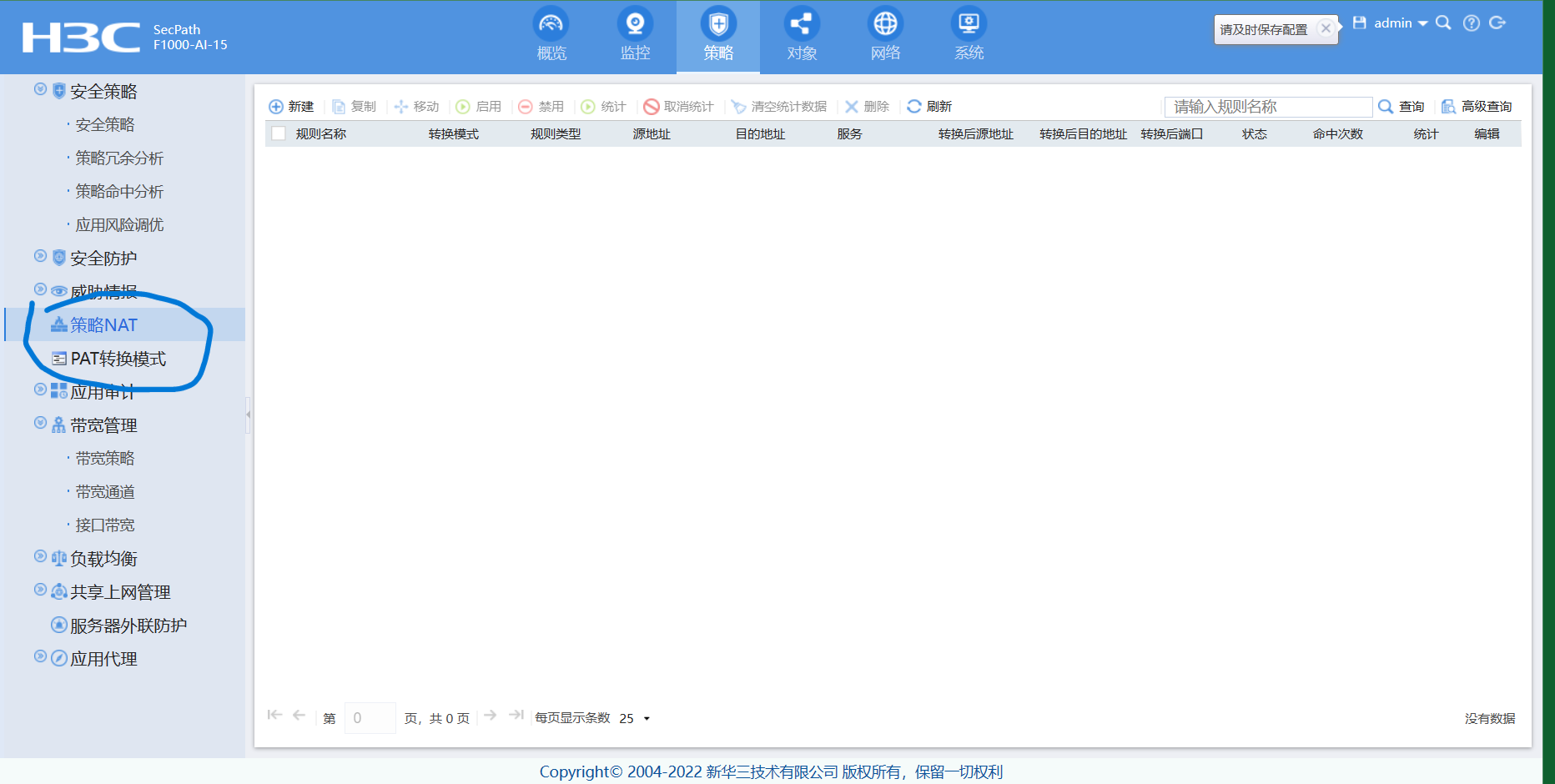Click the magnifier search icon in header
This screenshot has height=784, width=1555.
[1443, 23]
